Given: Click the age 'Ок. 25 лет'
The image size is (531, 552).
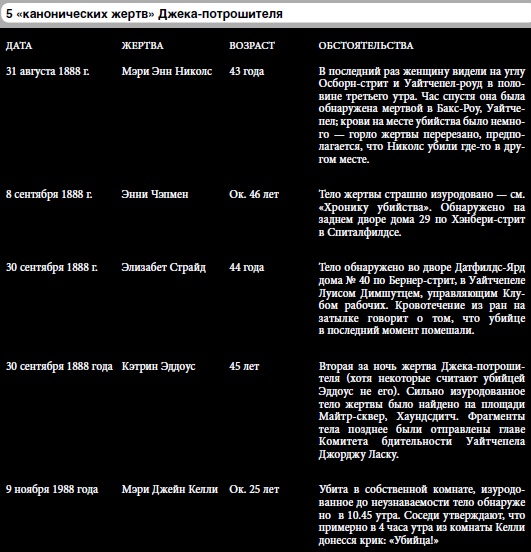Looking at the screenshot, I should pos(254,489).
